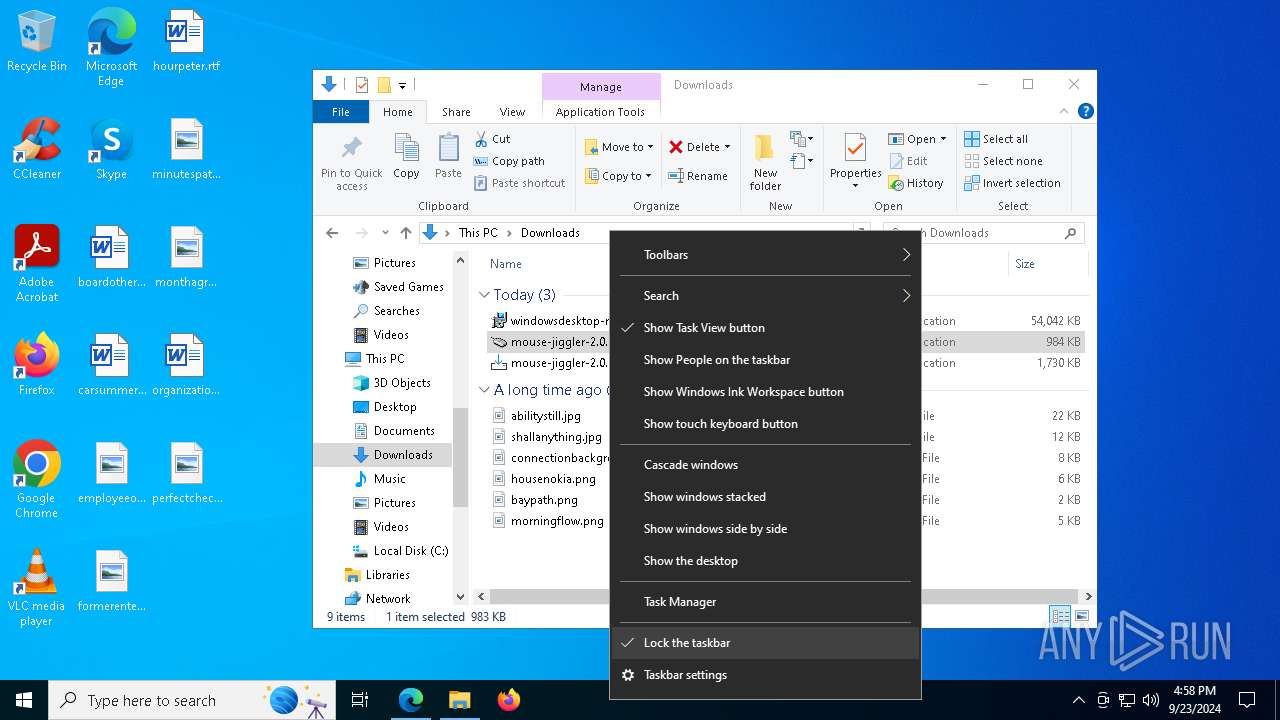Image resolution: width=1280 pixels, height=720 pixels.
Task: Click the History button
Action: (x=916, y=183)
